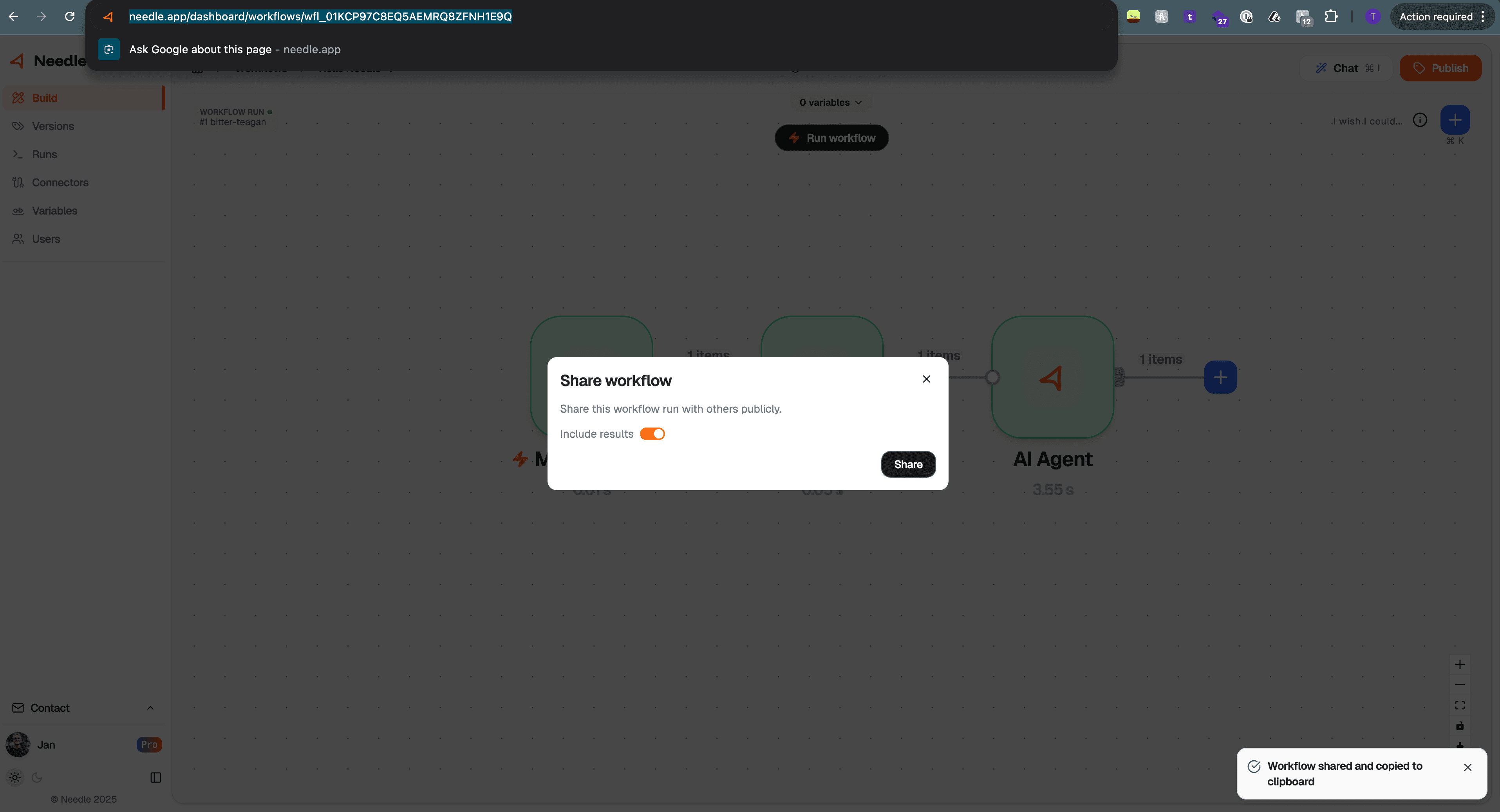Zoom in on the canvas
Image resolution: width=1500 pixels, height=812 pixels.
coord(1459,664)
